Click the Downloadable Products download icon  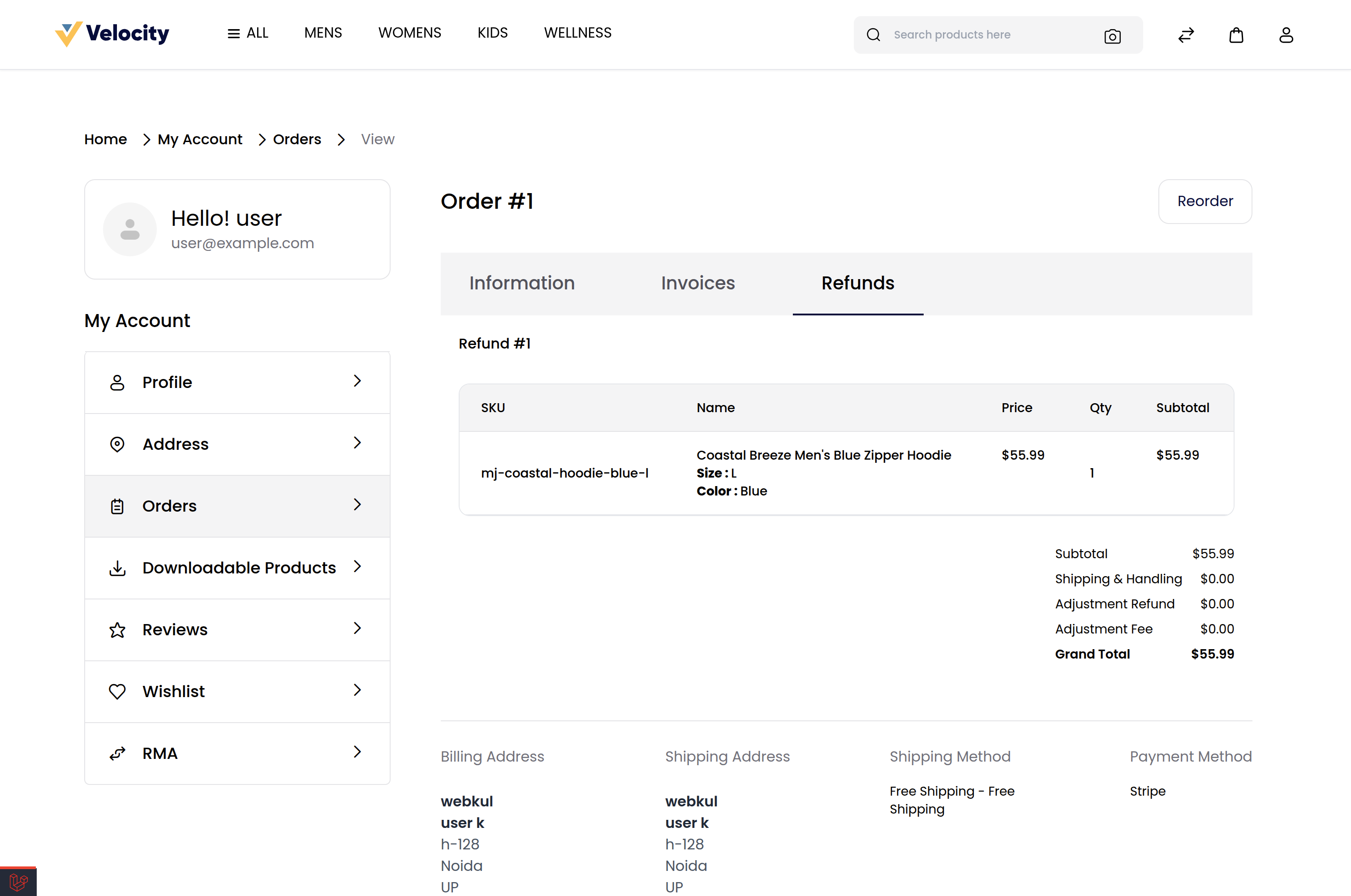pyautogui.click(x=117, y=568)
